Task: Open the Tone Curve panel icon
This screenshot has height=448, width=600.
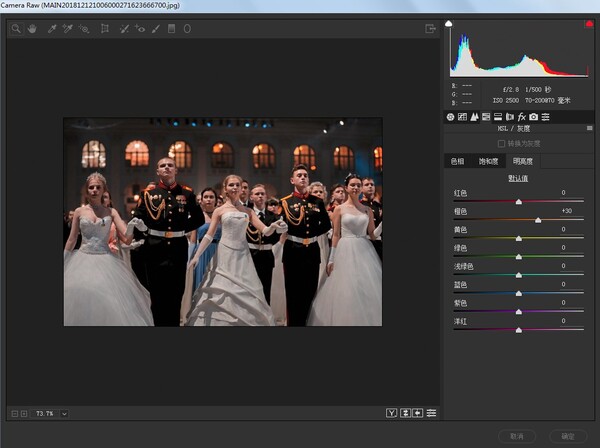Action: (x=462, y=117)
